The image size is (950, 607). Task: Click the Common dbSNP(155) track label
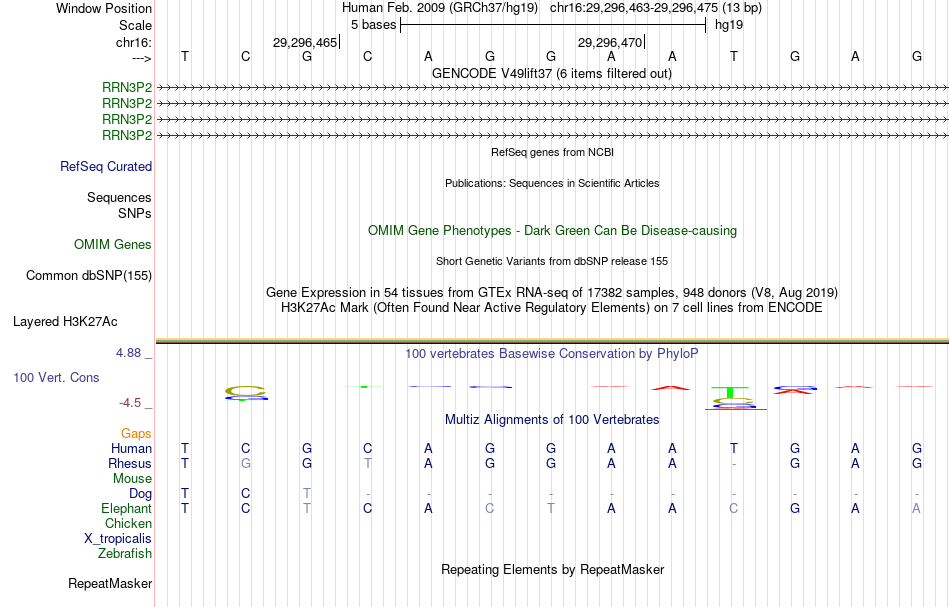(x=89, y=276)
